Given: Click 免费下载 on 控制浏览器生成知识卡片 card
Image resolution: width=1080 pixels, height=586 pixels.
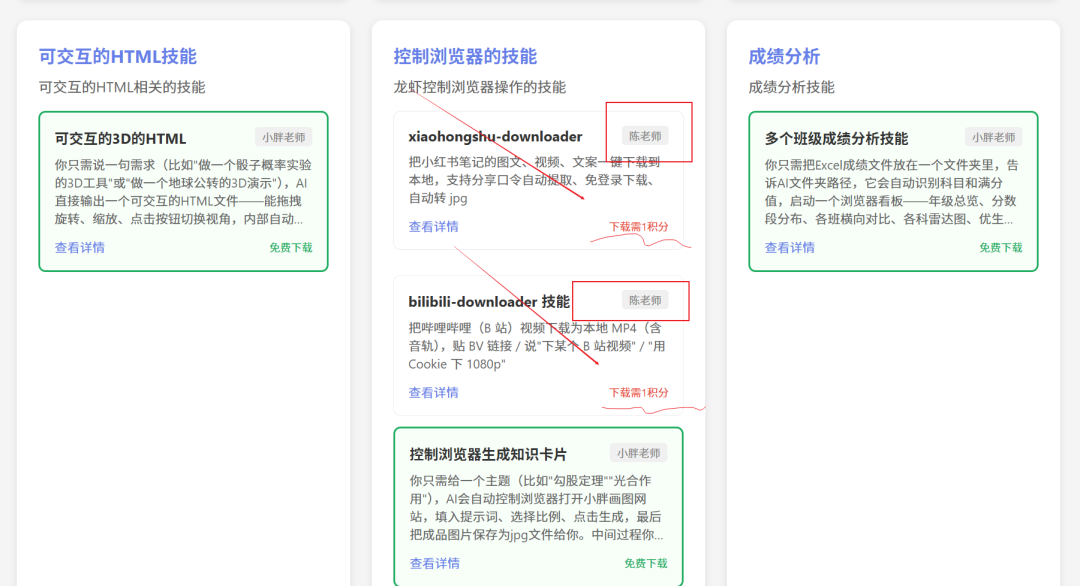Looking at the screenshot, I should pyautogui.click(x=645, y=563).
